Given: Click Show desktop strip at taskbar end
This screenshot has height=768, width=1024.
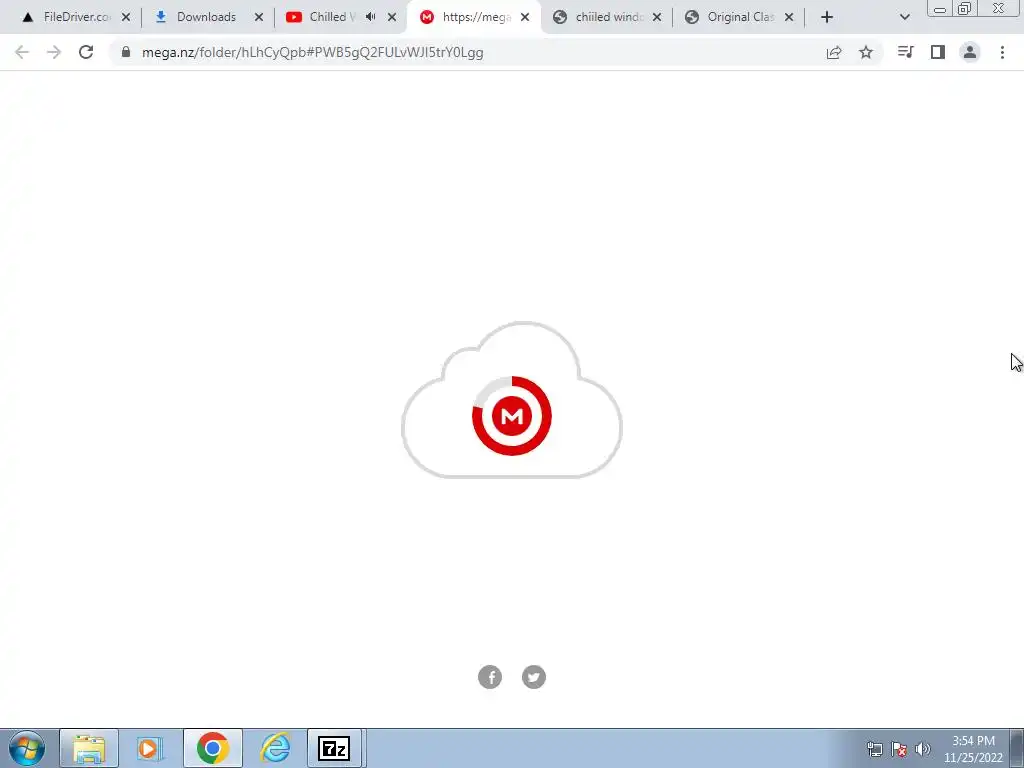Looking at the screenshot, I should [x=1017, y=748].
